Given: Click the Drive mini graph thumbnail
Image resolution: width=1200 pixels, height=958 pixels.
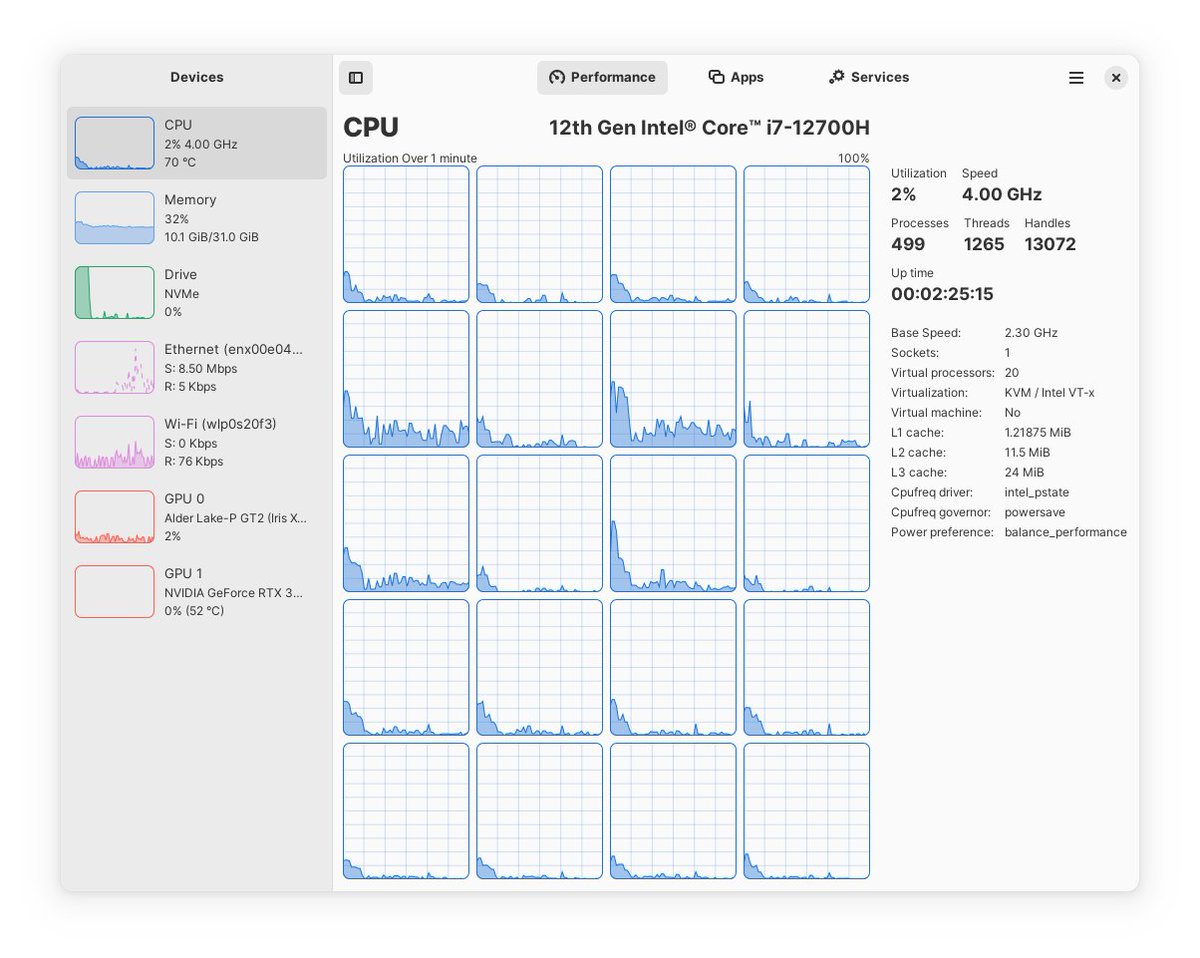Looking at the screenshot, I should (x=115, y=293).
